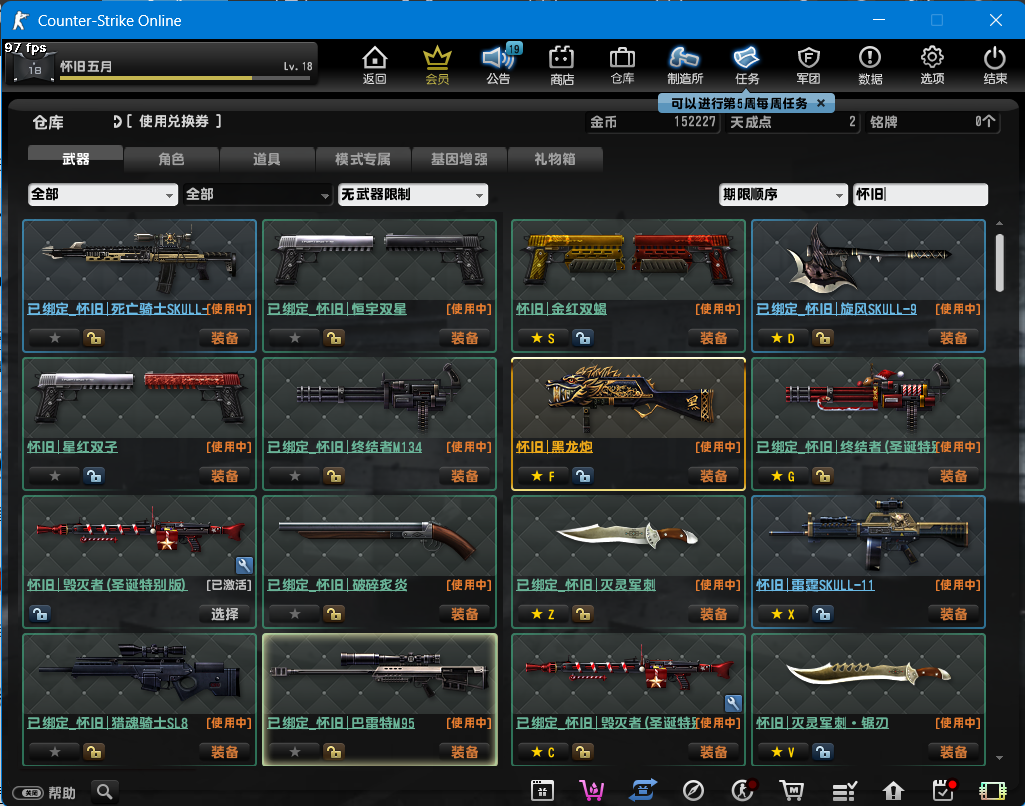Click the search field containing 怀旧
Viewport: 1025px width, 806px height.
[920, 194]
